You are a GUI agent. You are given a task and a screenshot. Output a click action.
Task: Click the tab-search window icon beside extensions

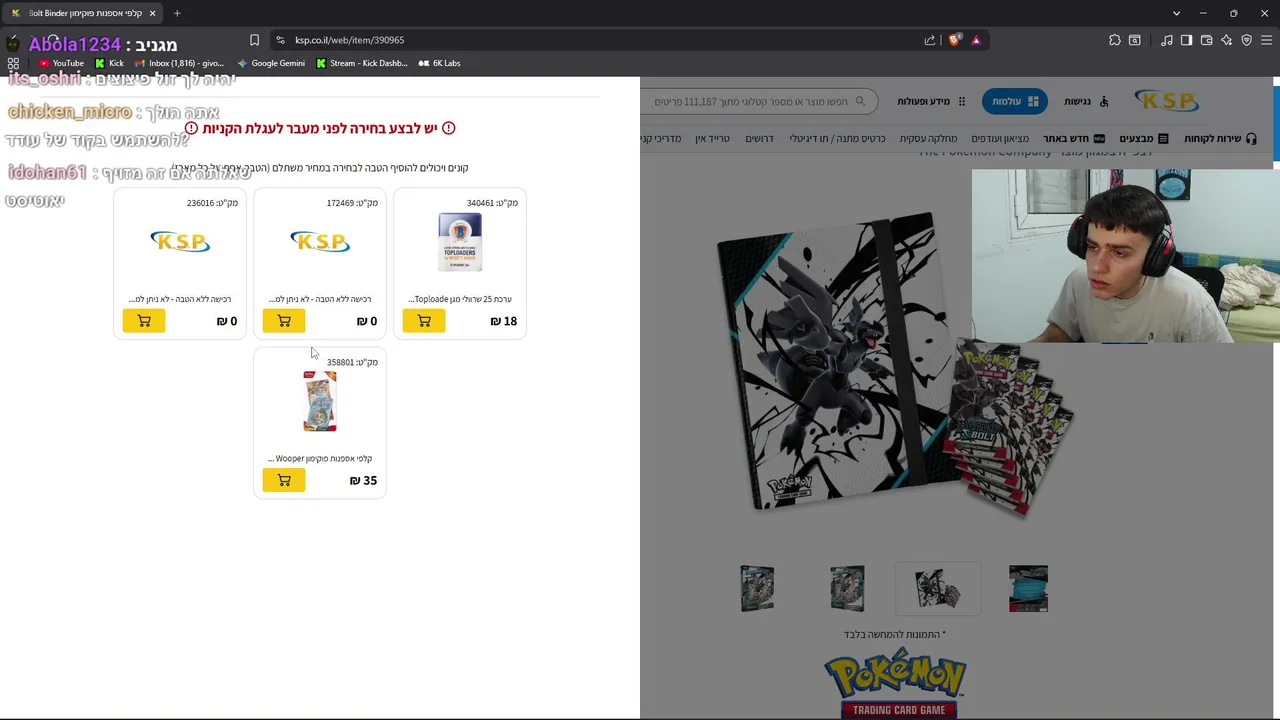tap(1135, 40)
